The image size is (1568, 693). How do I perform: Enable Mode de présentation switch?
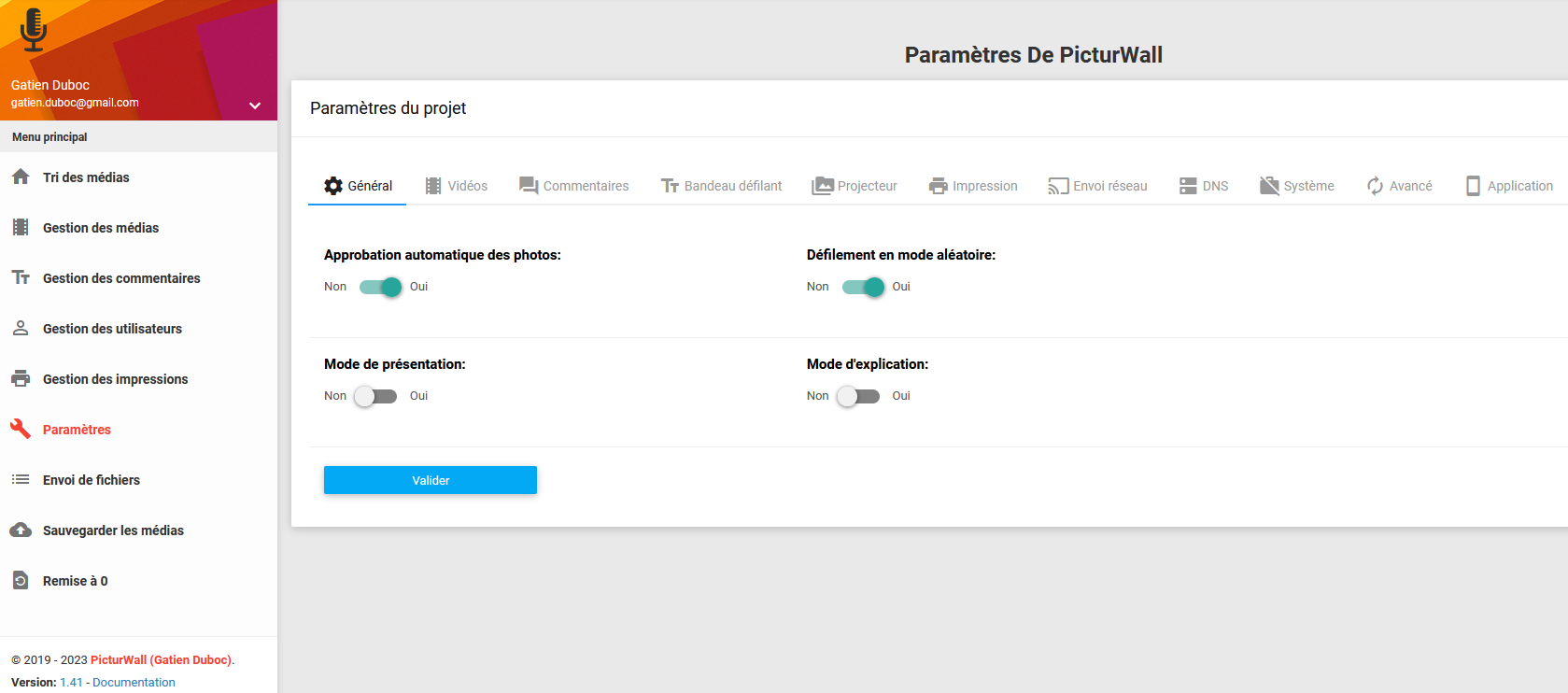click(375, 396)
